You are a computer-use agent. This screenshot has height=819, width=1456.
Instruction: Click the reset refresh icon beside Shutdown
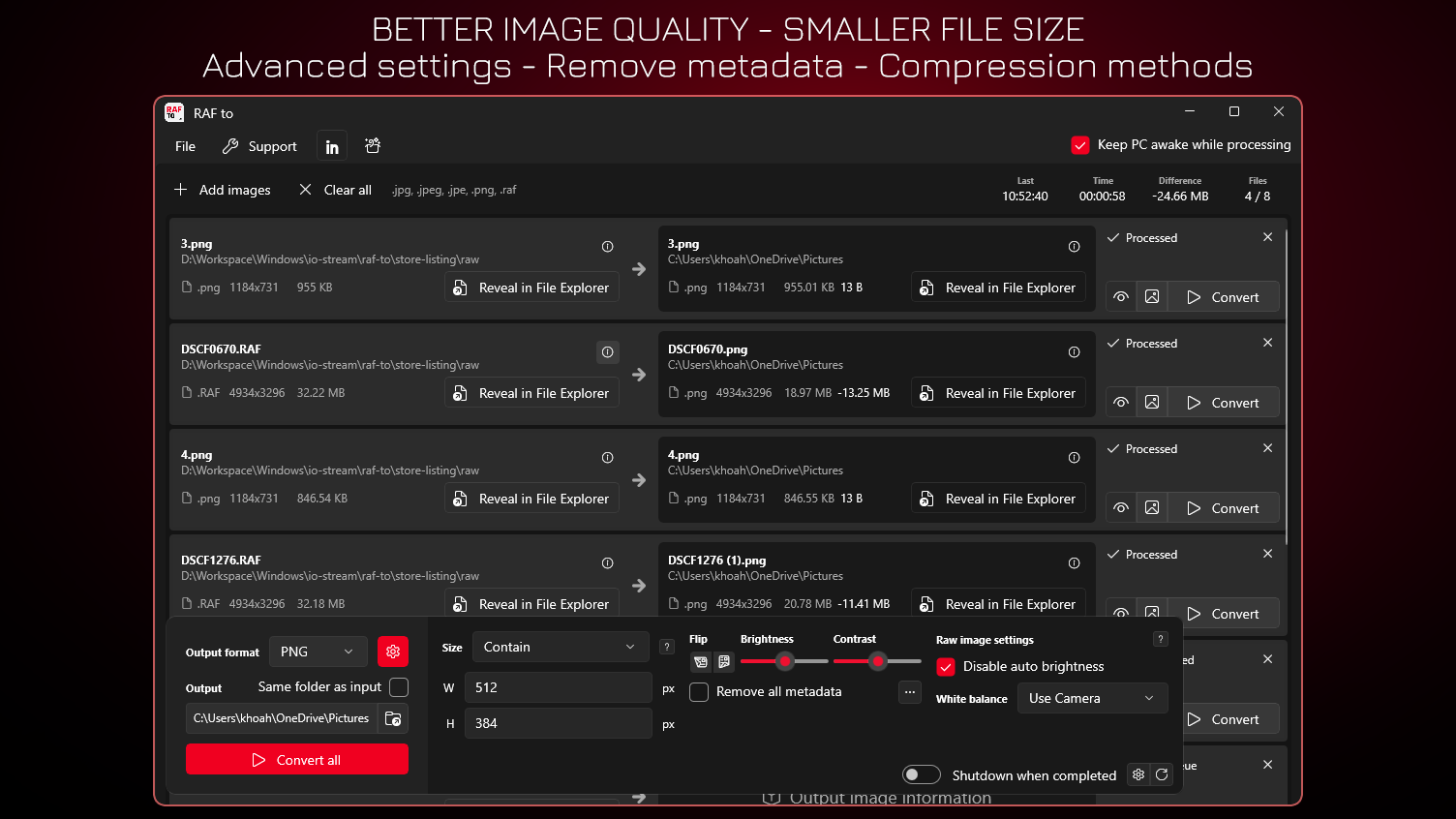click(x=1162, y=774)
